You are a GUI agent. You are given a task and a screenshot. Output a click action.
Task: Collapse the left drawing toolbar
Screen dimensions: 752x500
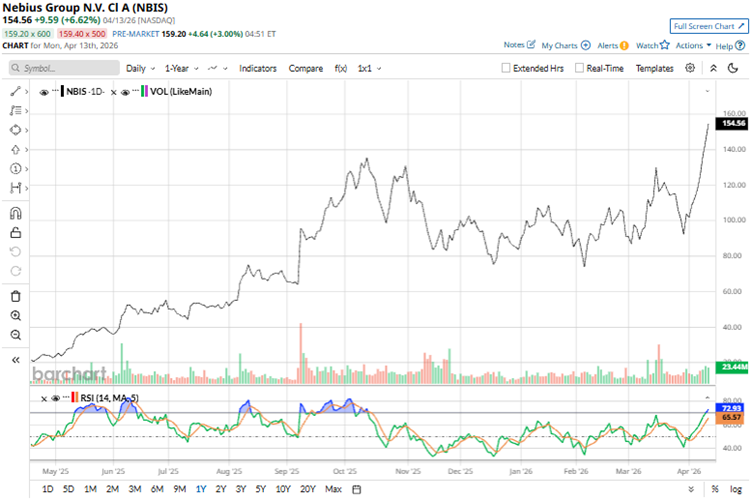(15, 360)
